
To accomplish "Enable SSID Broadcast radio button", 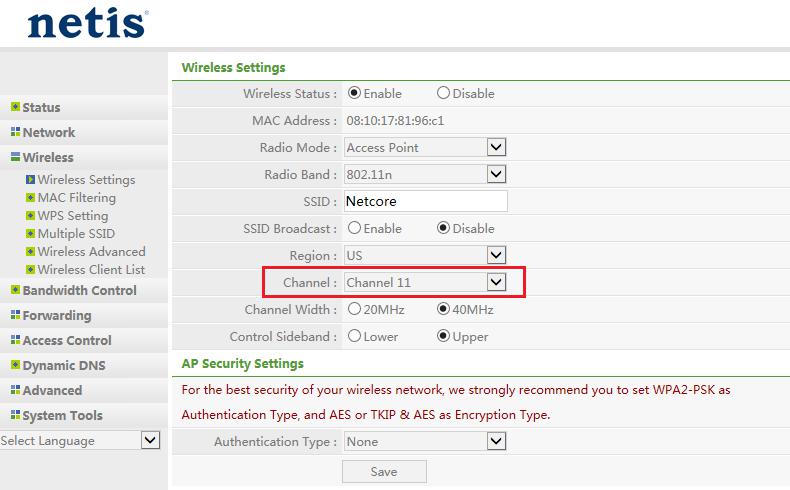I will [354, 228].
